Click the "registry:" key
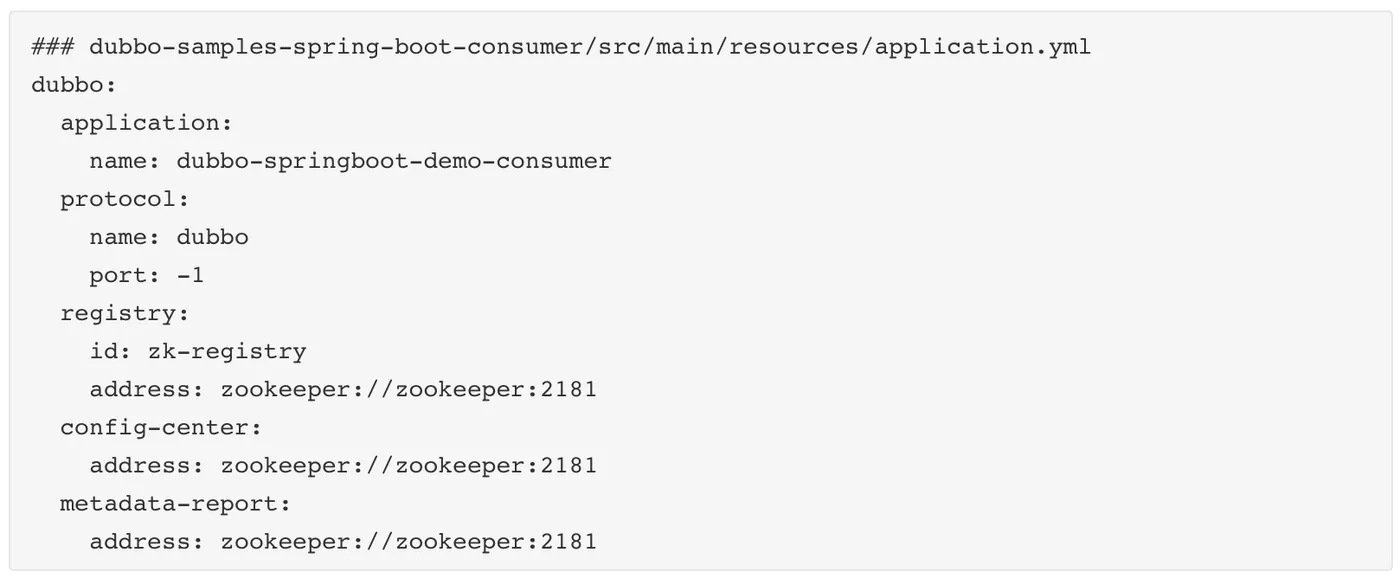Viewport: 1400px width, 578px height. point(124,313)
